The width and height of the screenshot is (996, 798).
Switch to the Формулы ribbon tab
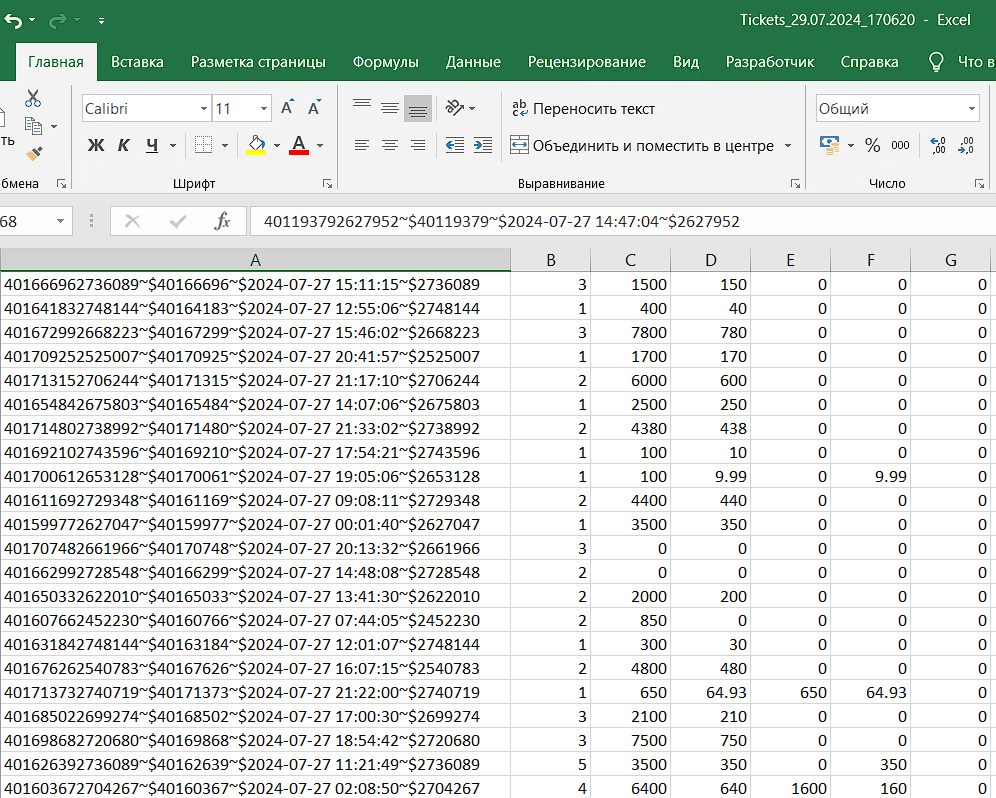click(x=385, y=62)
